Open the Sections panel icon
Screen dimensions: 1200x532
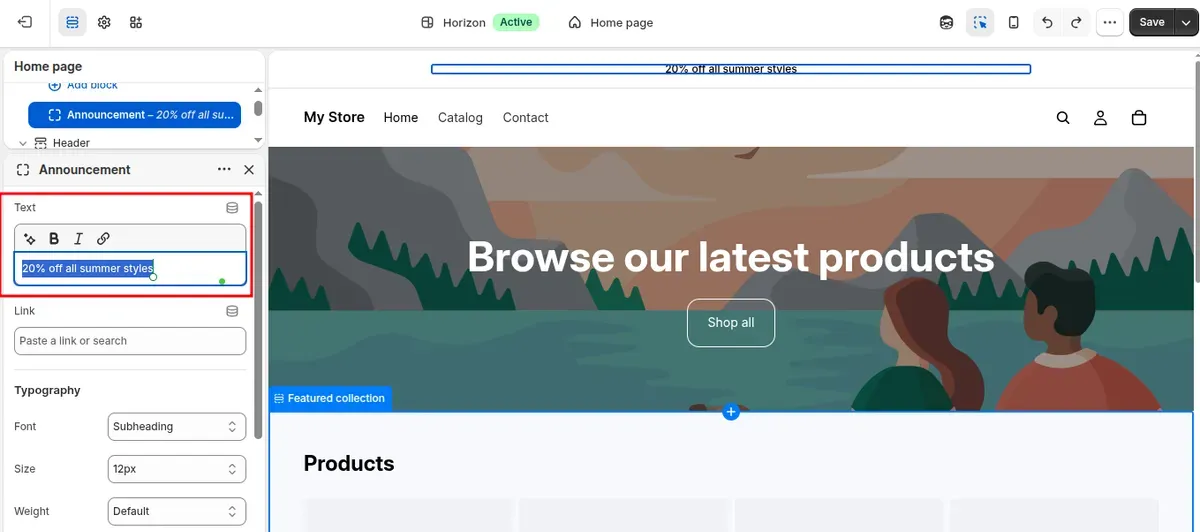[x=72, y=22]
